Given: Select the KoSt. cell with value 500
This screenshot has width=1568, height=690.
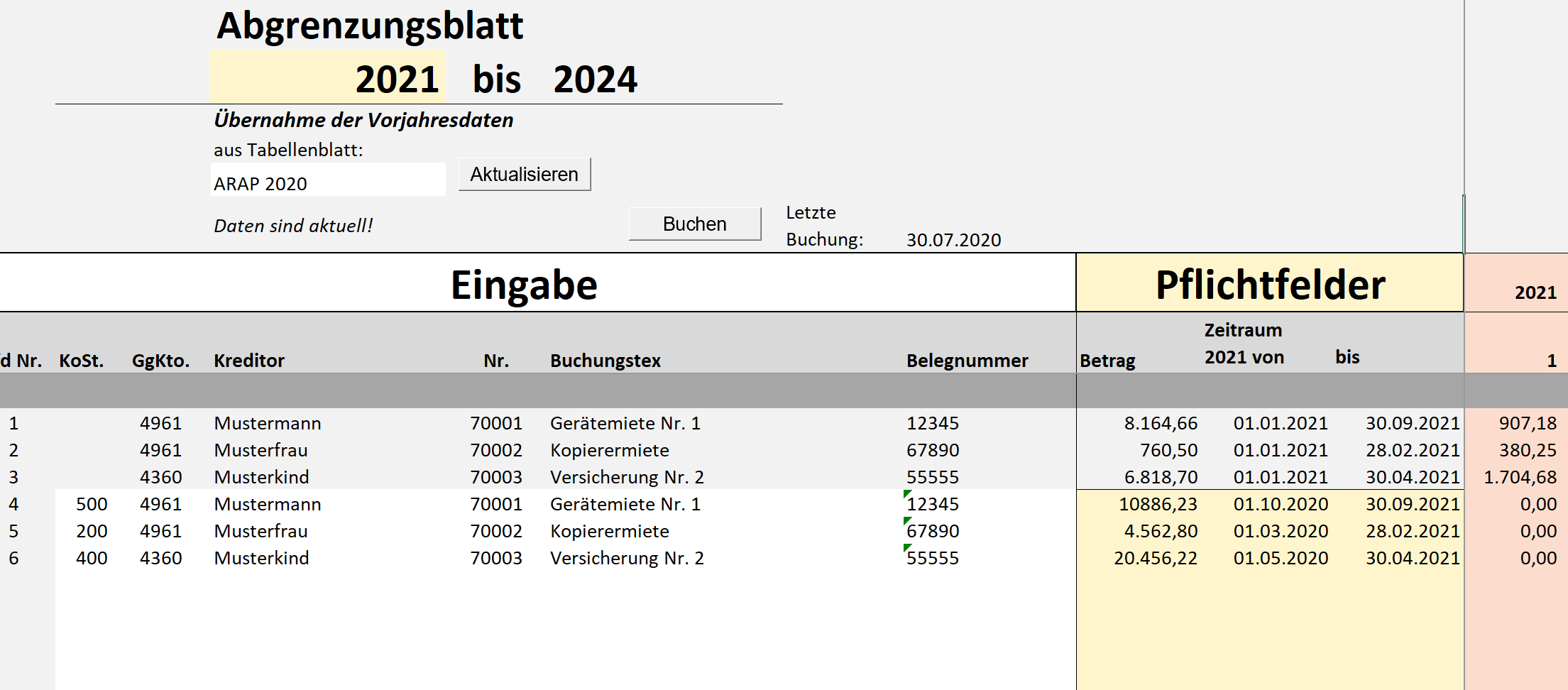Looking at the screenshot, I should point(92,504).
